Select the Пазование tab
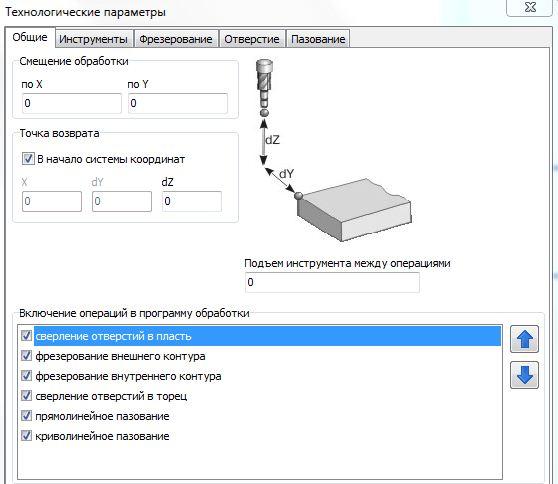Viewport: 558px width, 484px height. pos(318,39)
